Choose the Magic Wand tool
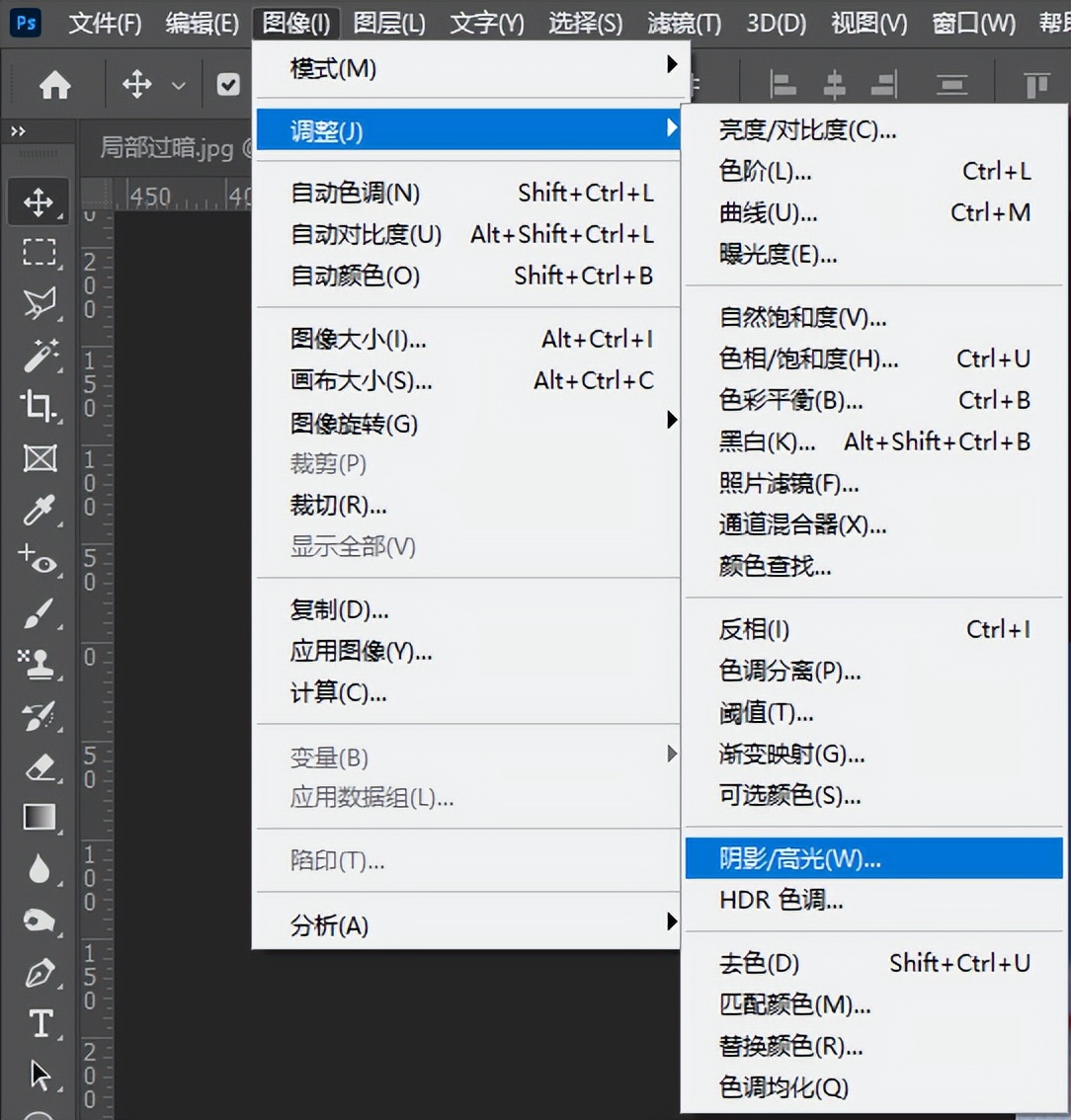This screenshot has width=1071, height=1120. coord(40,356)
